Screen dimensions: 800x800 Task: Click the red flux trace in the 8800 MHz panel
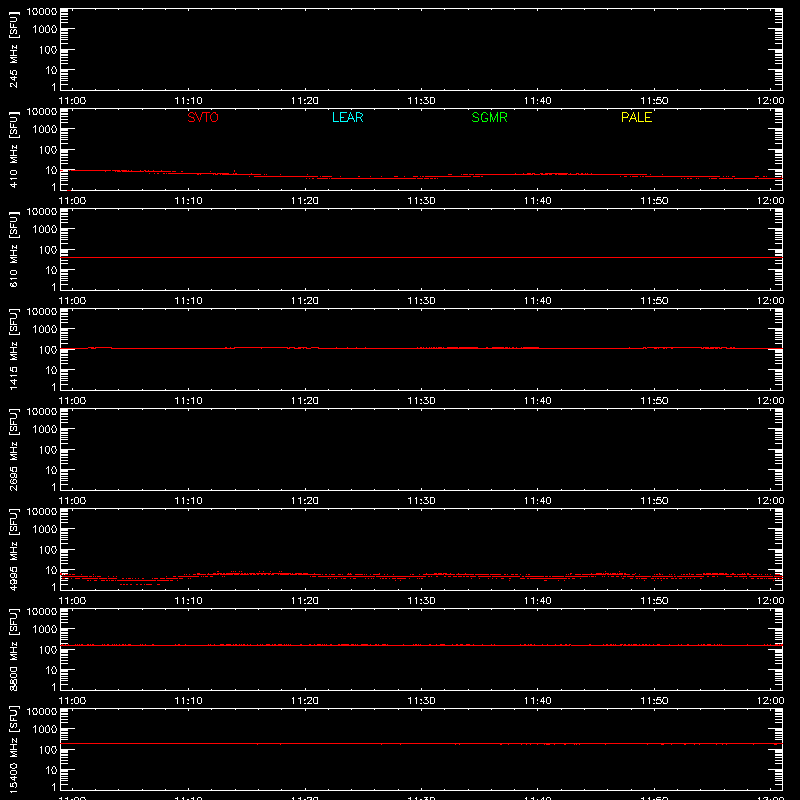point(421,645)
